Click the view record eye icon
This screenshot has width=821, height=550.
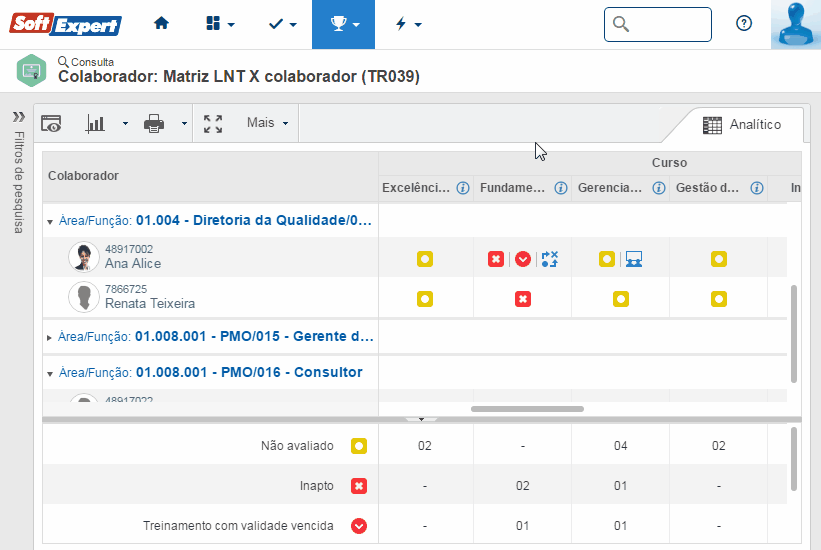pos(51,123)
